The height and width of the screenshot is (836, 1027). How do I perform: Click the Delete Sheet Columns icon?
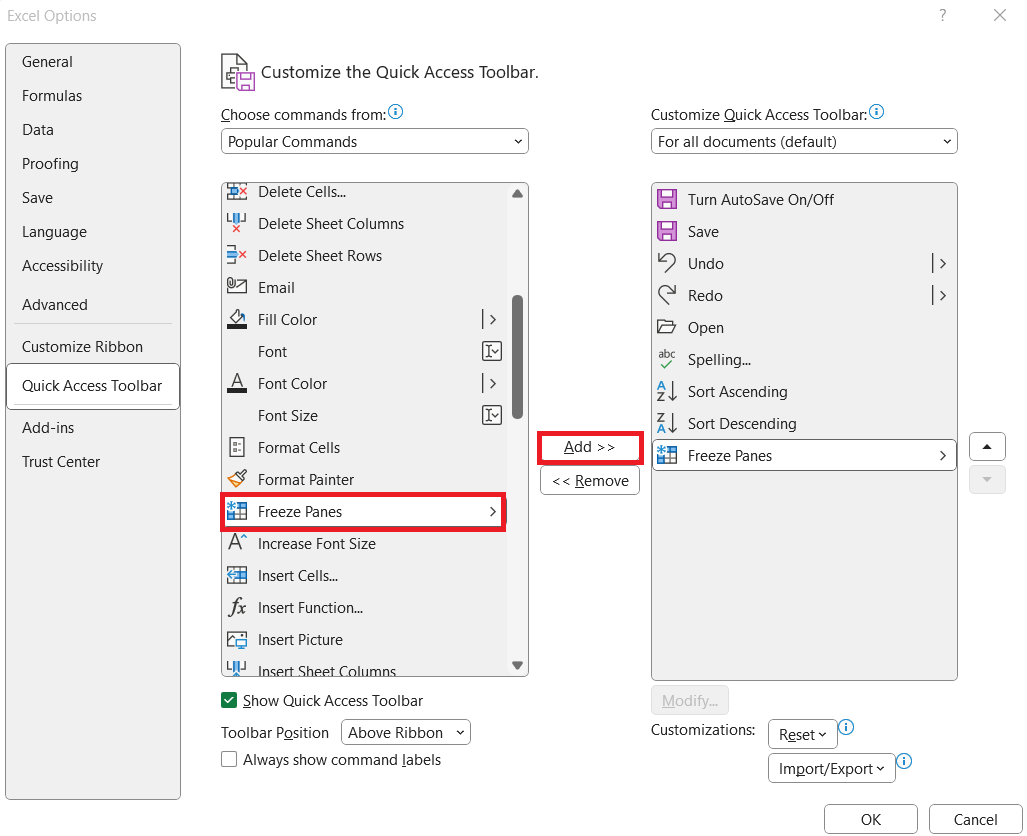click(x=236, y=223)
